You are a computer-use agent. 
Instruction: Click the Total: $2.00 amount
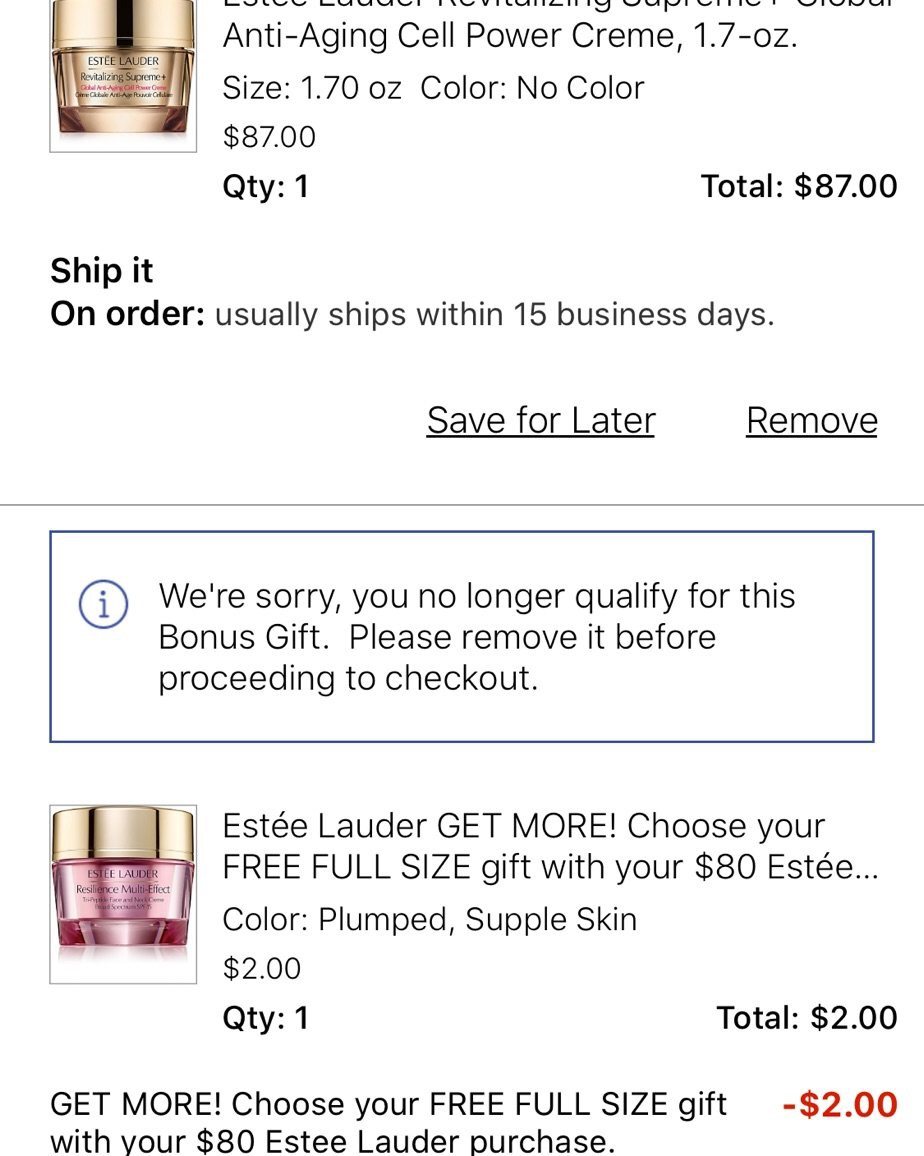pyautogui.click(x=807, y=1018)
